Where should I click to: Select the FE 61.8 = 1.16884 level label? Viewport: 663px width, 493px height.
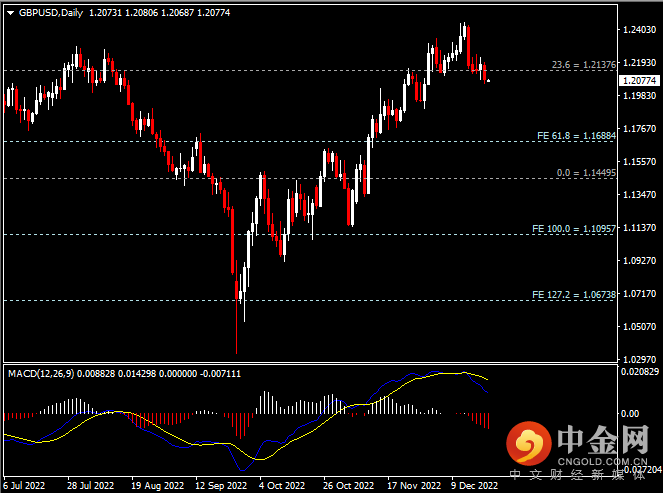pyautogui.click(x=573, y=135)
